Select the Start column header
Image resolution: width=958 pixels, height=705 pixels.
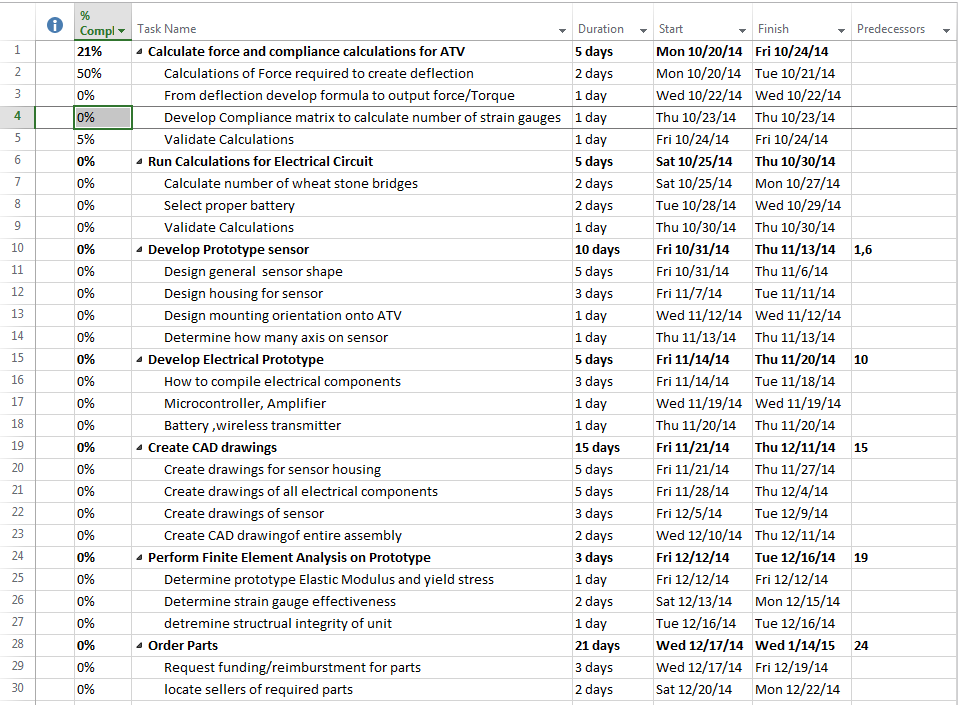pos(703,22)
